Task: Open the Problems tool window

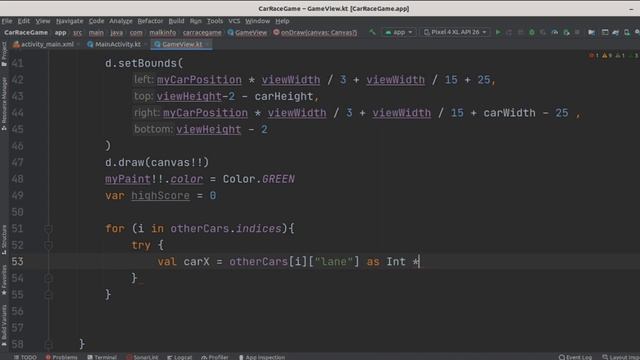Action: click(61, 357)
